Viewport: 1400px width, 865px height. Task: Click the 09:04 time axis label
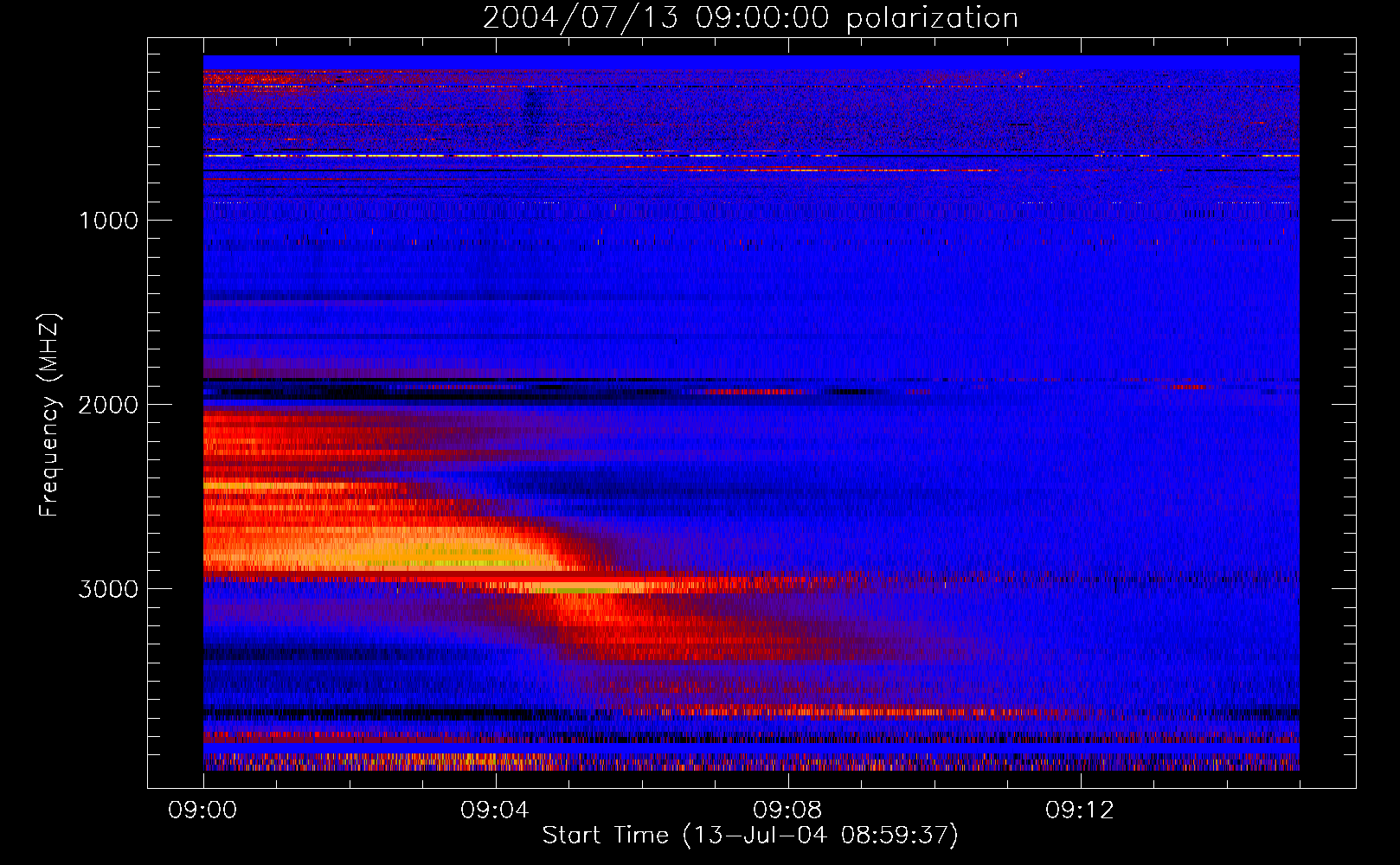(x=496, y=811)
